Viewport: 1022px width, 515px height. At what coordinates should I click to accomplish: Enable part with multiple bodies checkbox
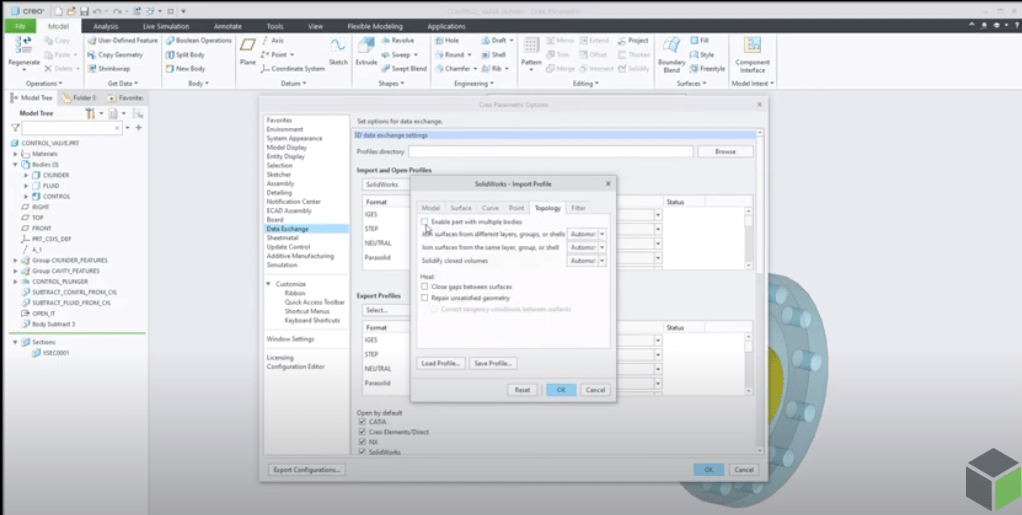[x=425, y=221]
